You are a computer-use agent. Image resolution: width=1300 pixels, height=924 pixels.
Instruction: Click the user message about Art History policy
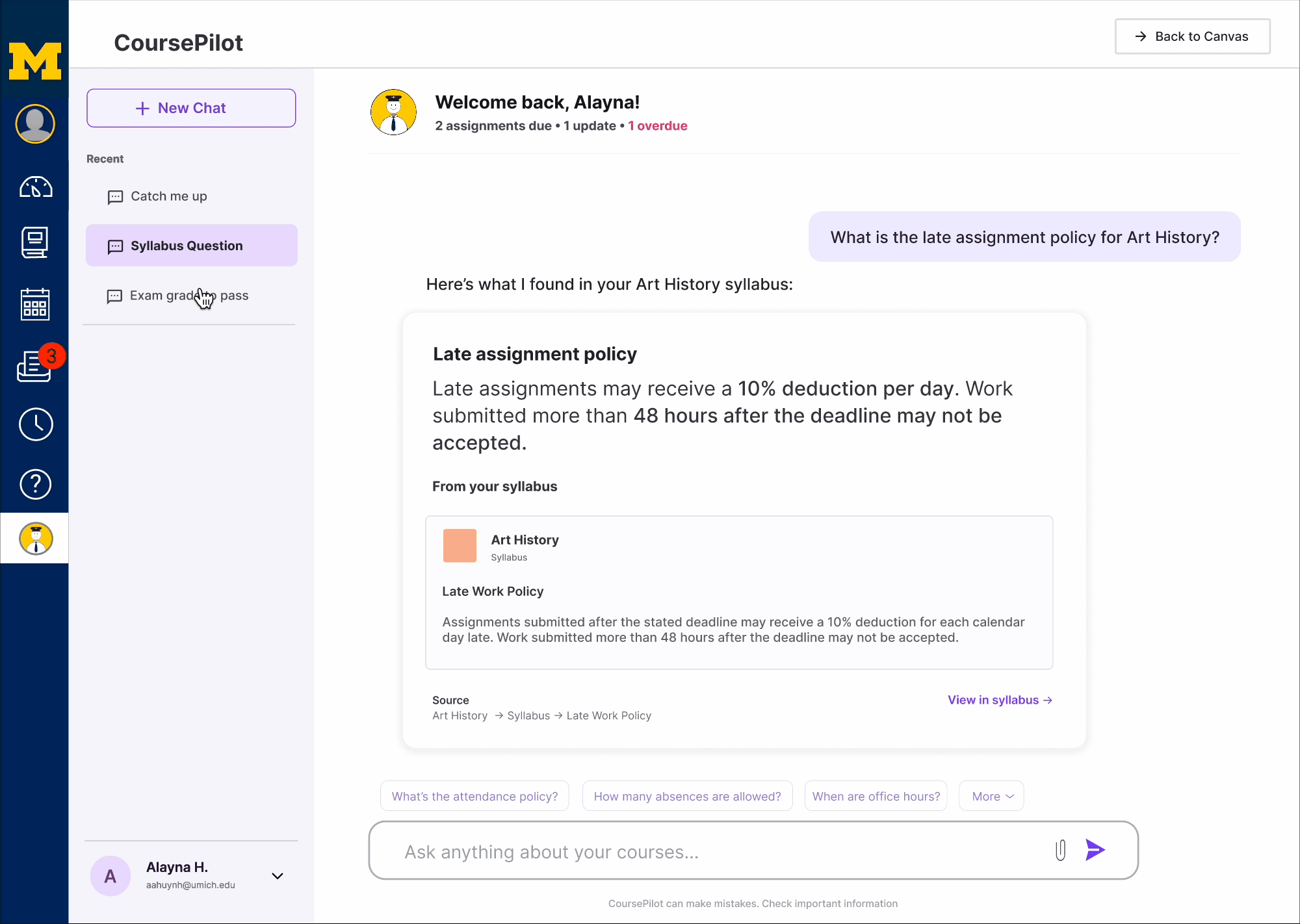(x=1024, y=237)
